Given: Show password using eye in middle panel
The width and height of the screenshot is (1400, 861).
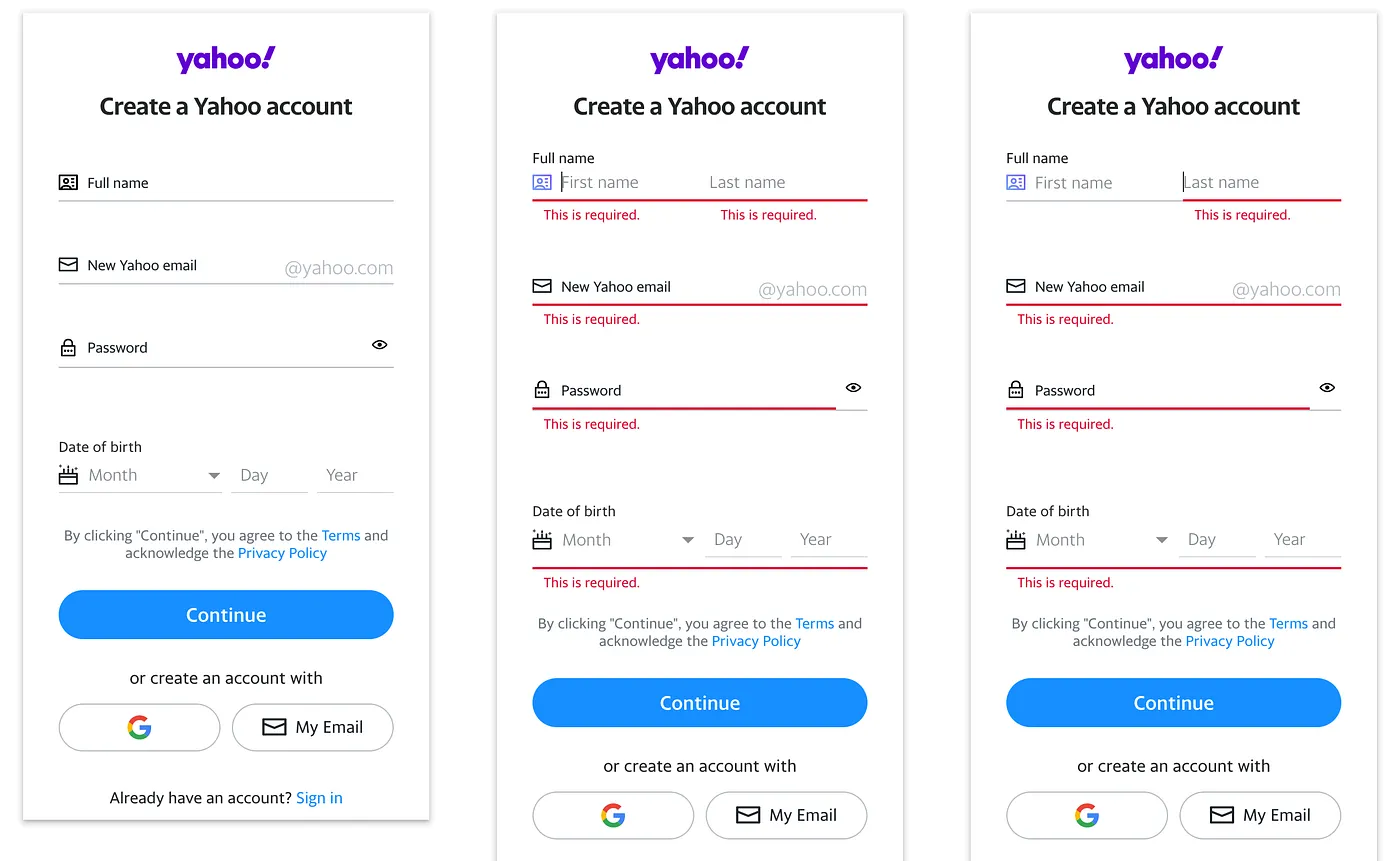Looking at the screenshot, I should pyautogui.click(x=853, y=388).
